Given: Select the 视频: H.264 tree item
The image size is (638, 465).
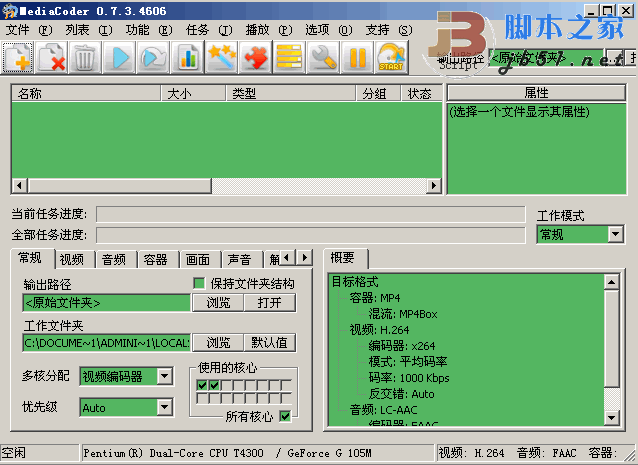Looking at the screenshot, I should (x=379, y=330).
